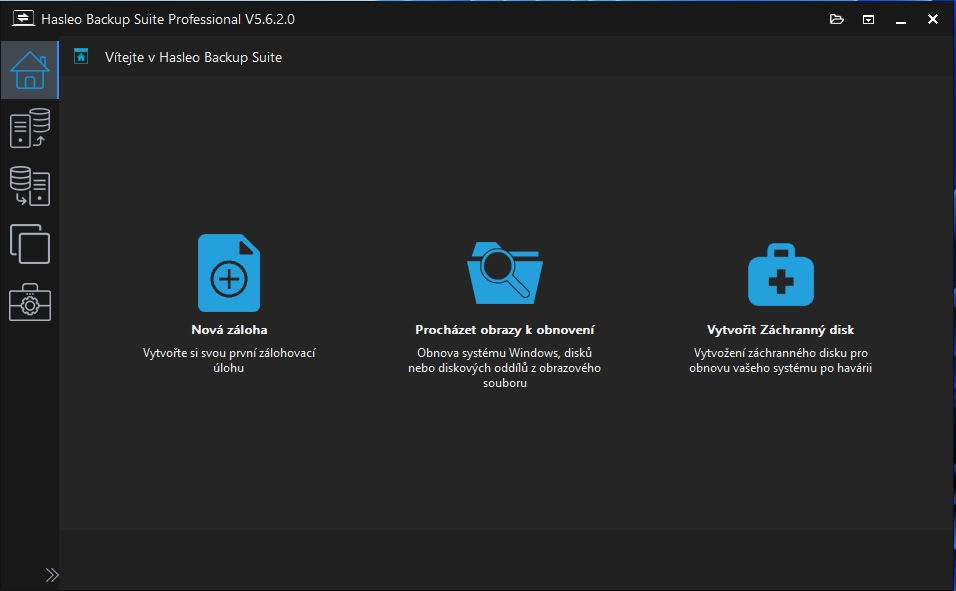Minimize the Hasleo Backup Suite window
The width and height of the screenshot is (956, 591).
pyautogui.click(x=901, y=19)
